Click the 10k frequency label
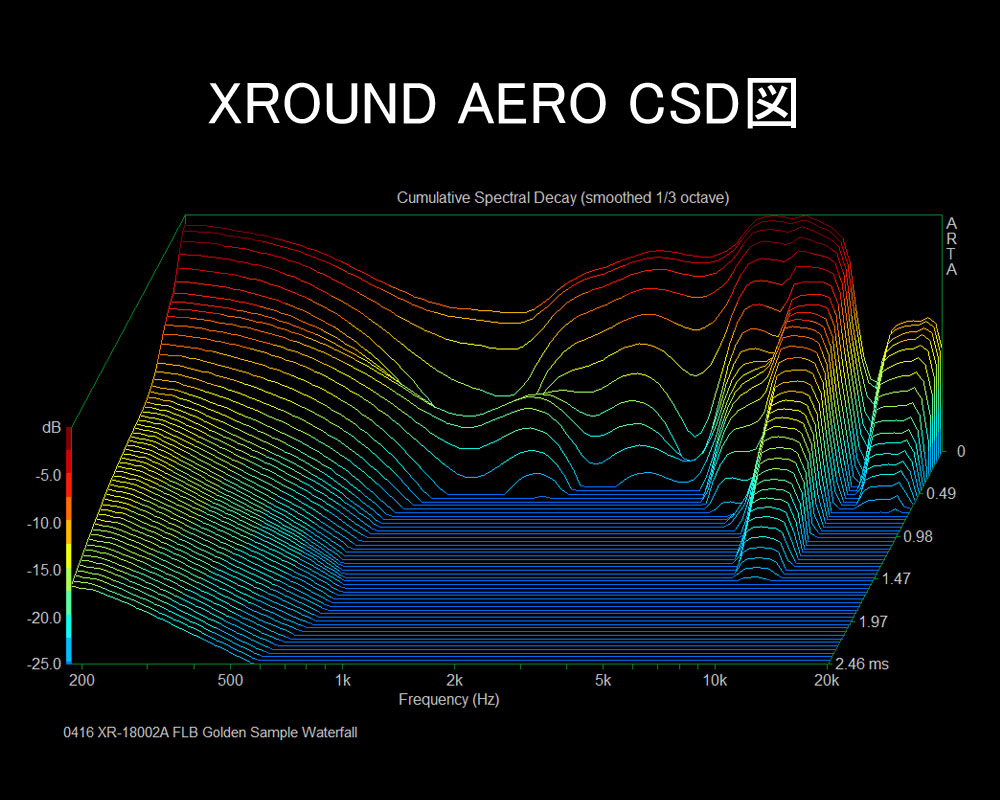This screenshot has height=800, width=1000. click(x=715, y=680)
